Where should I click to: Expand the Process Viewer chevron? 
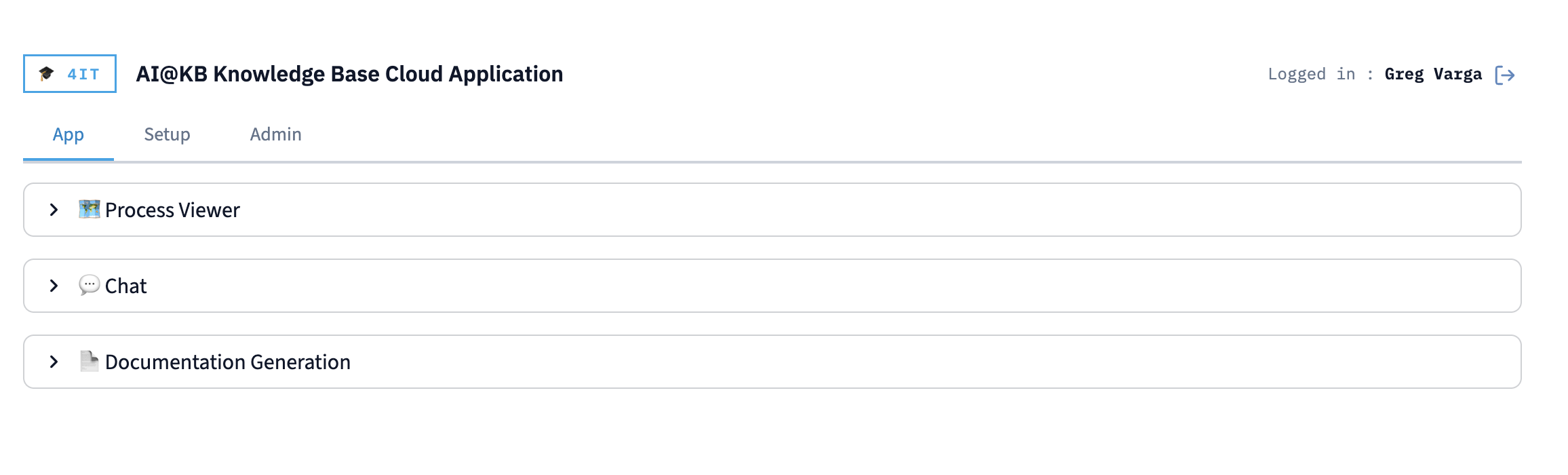point(54,210)
